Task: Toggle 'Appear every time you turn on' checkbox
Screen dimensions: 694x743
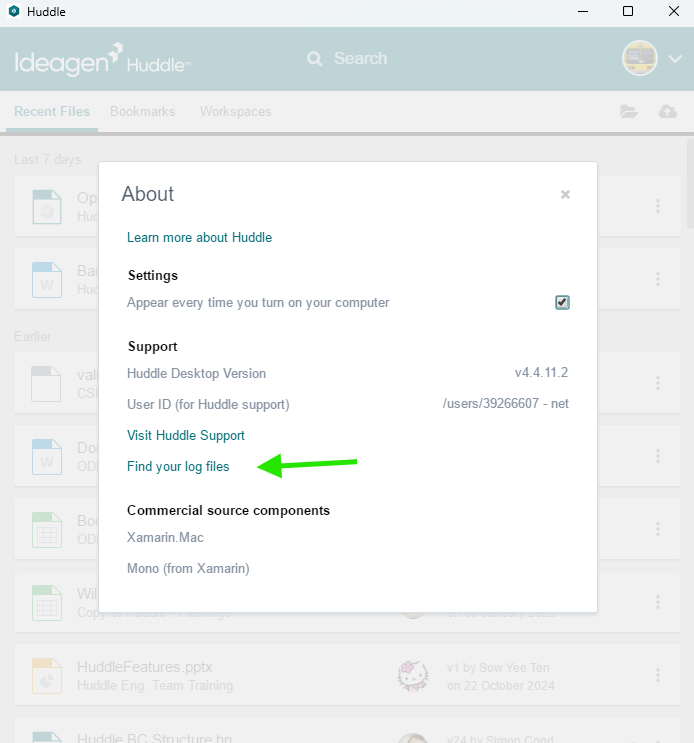Action: click(x=563, y=302)
